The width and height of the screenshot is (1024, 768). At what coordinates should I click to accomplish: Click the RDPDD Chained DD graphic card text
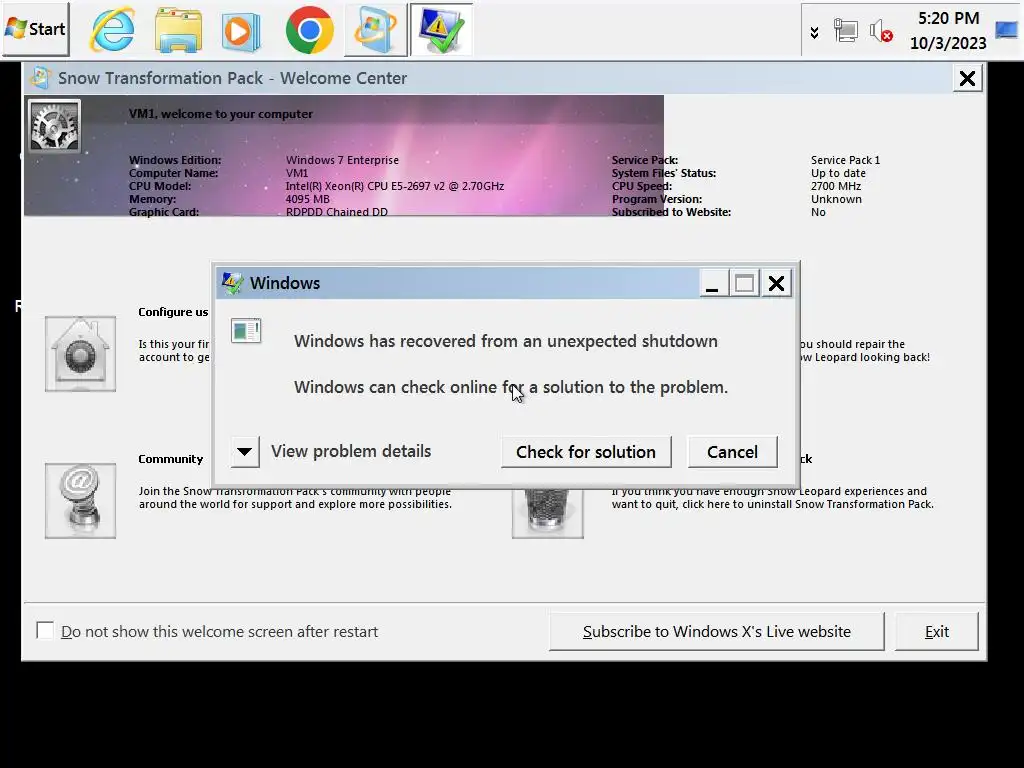tap(337, 212)
